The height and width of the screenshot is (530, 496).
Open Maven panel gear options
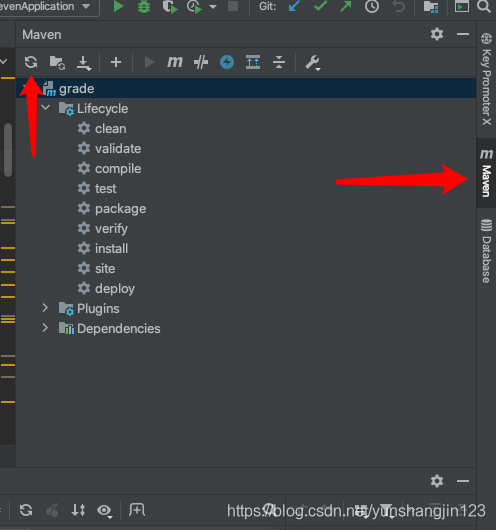437,34
